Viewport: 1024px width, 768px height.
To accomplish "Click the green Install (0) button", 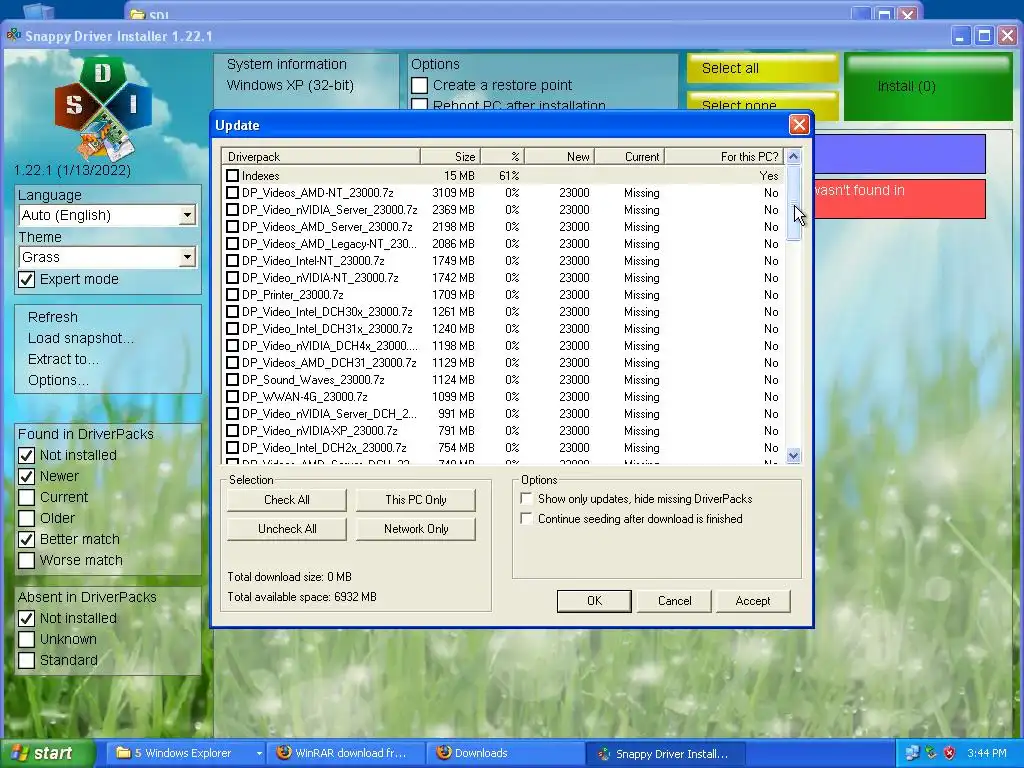I will 928,87.
